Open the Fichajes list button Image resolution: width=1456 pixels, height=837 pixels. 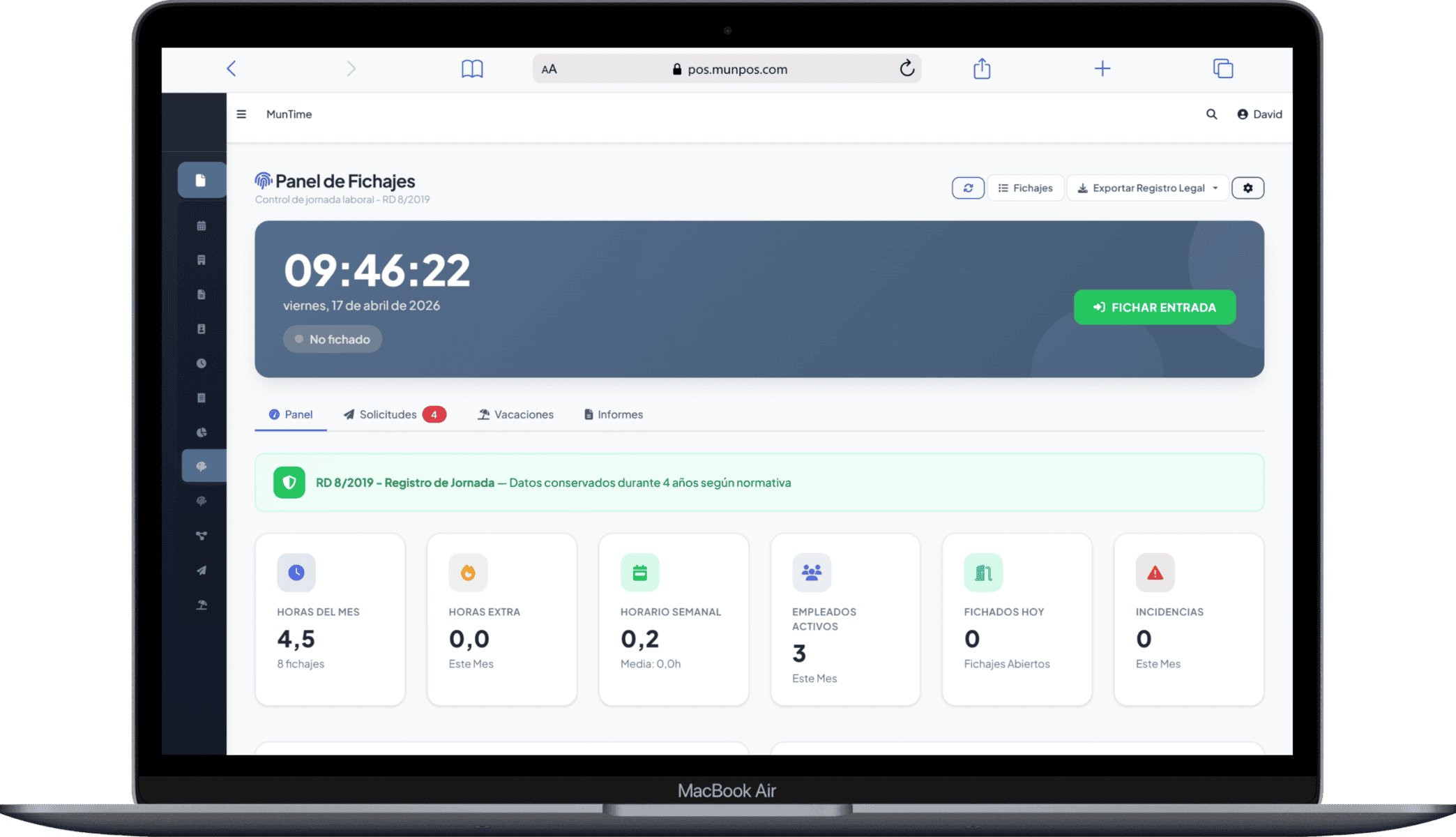coord(1025,188)
